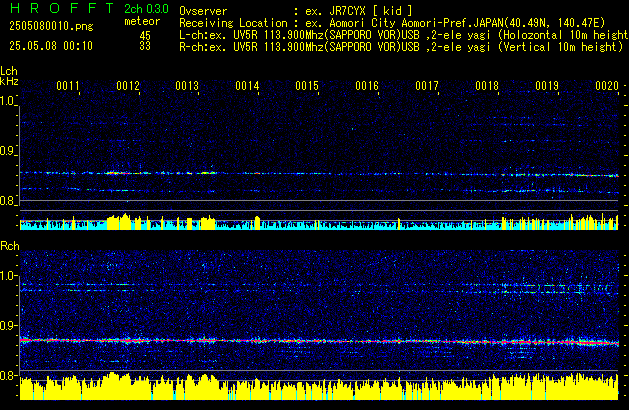This screenshot has width=629, height=410.
Task: Click the 0018 time marker
Action: point(487,86)
